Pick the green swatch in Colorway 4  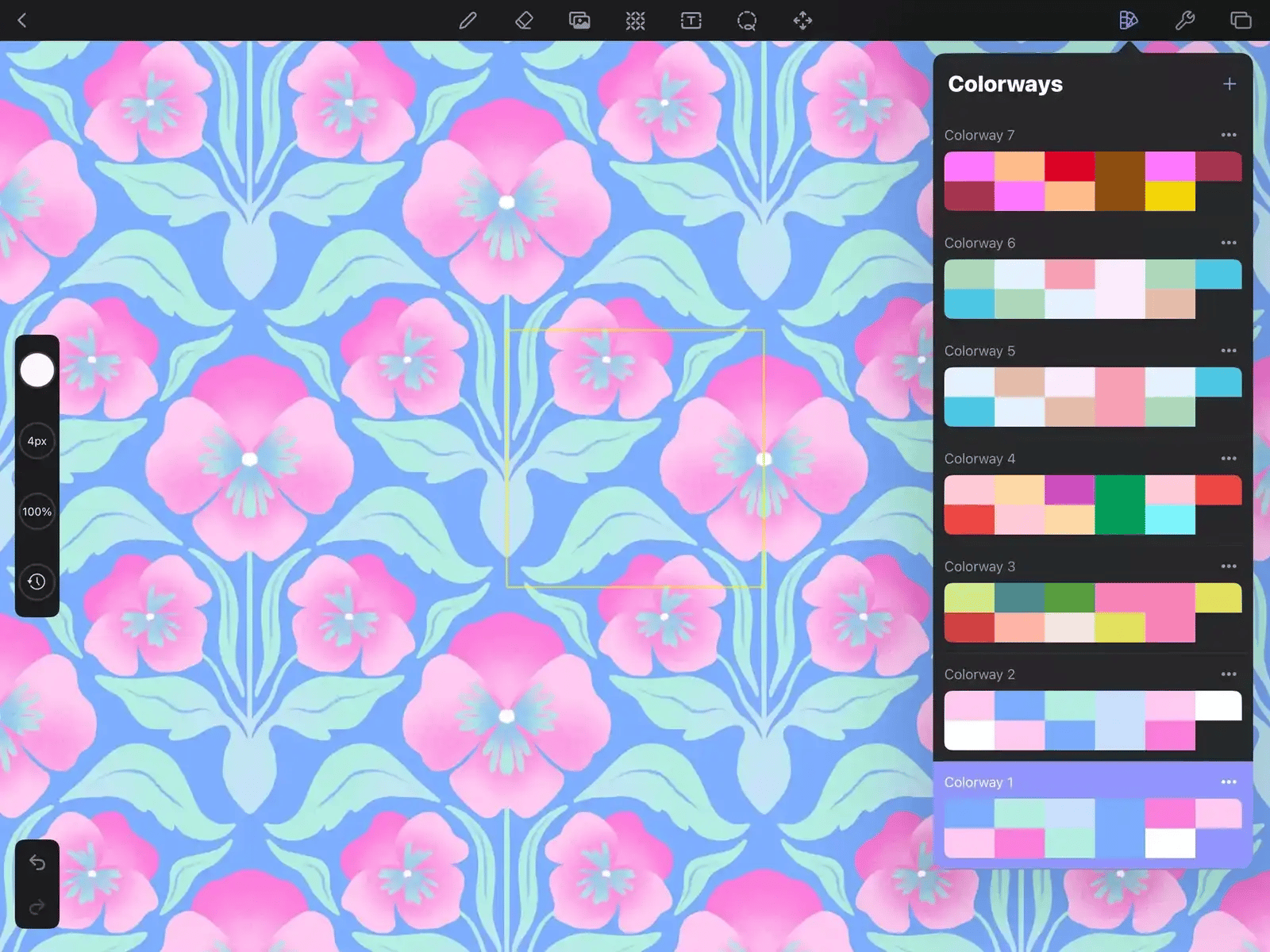pyautogui.click(x=1120, y=505)
